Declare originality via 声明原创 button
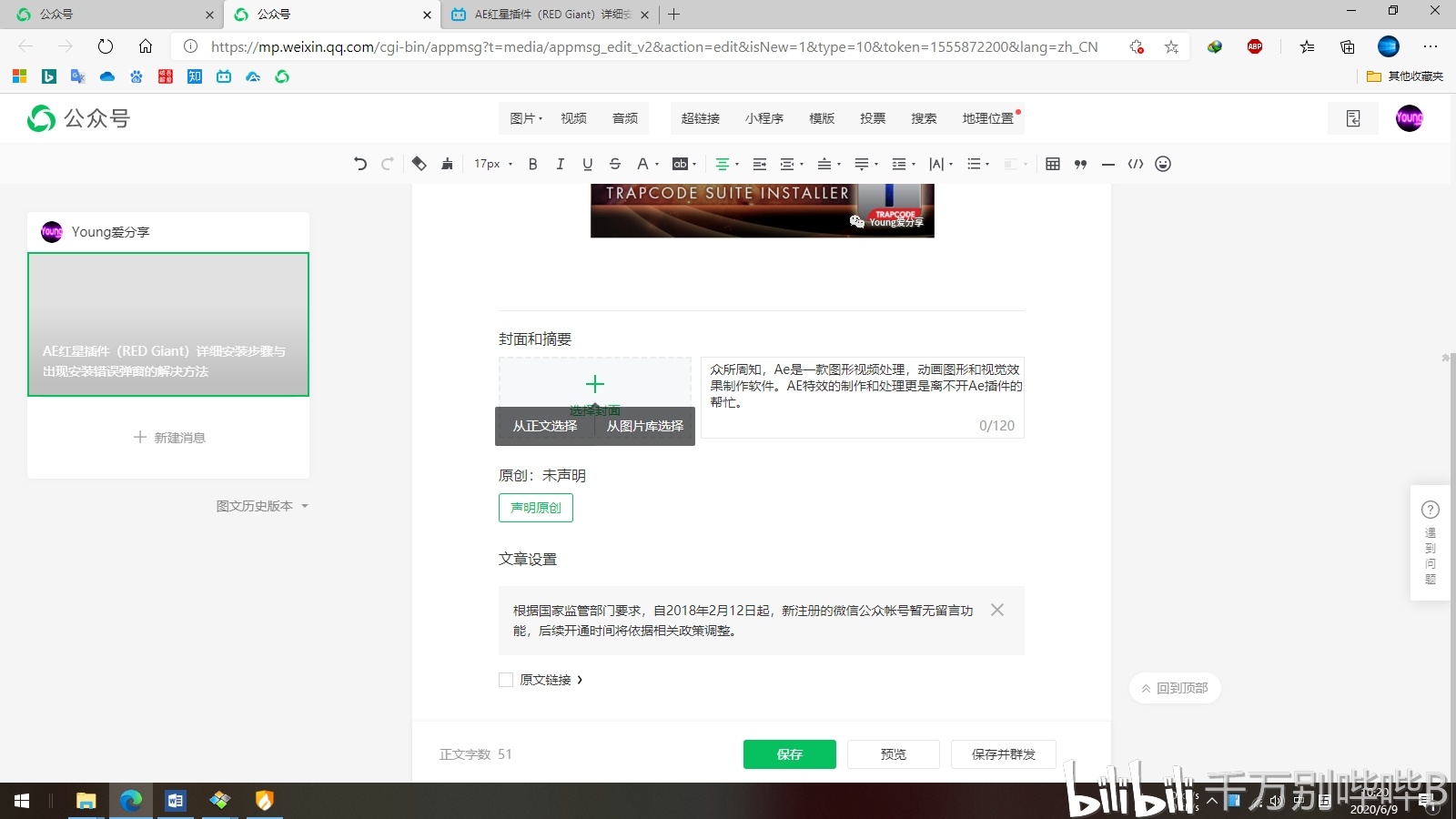This screenshot has height=819, width=1456. [x=535, y=508]
